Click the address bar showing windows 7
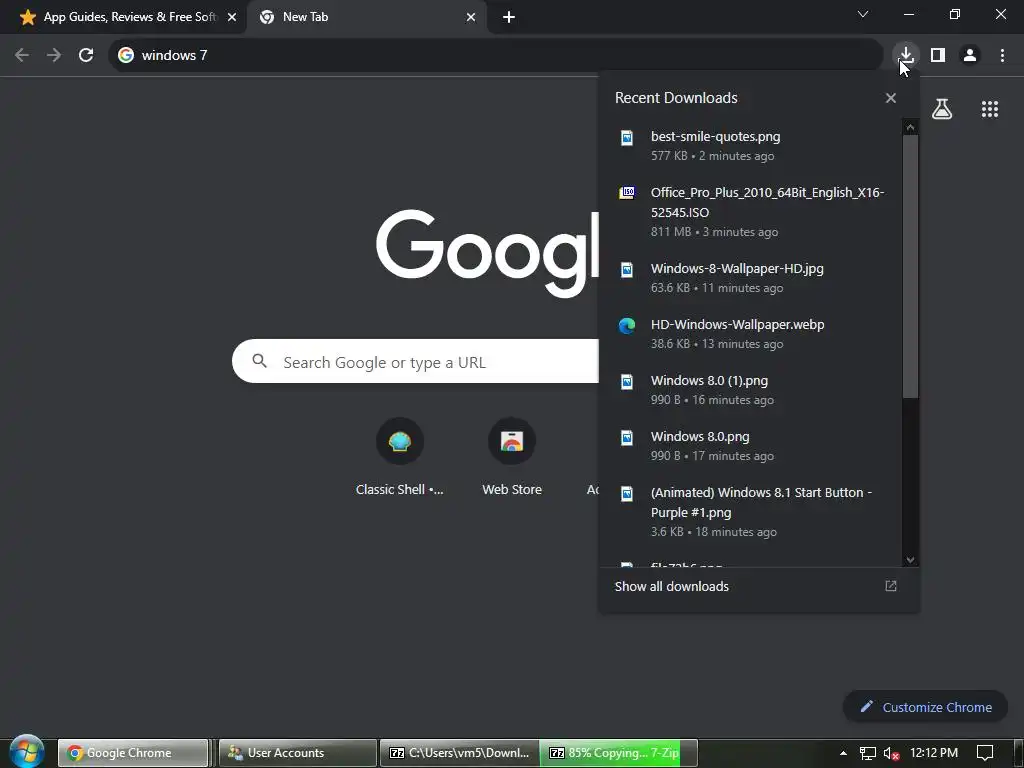 [496, 55]
